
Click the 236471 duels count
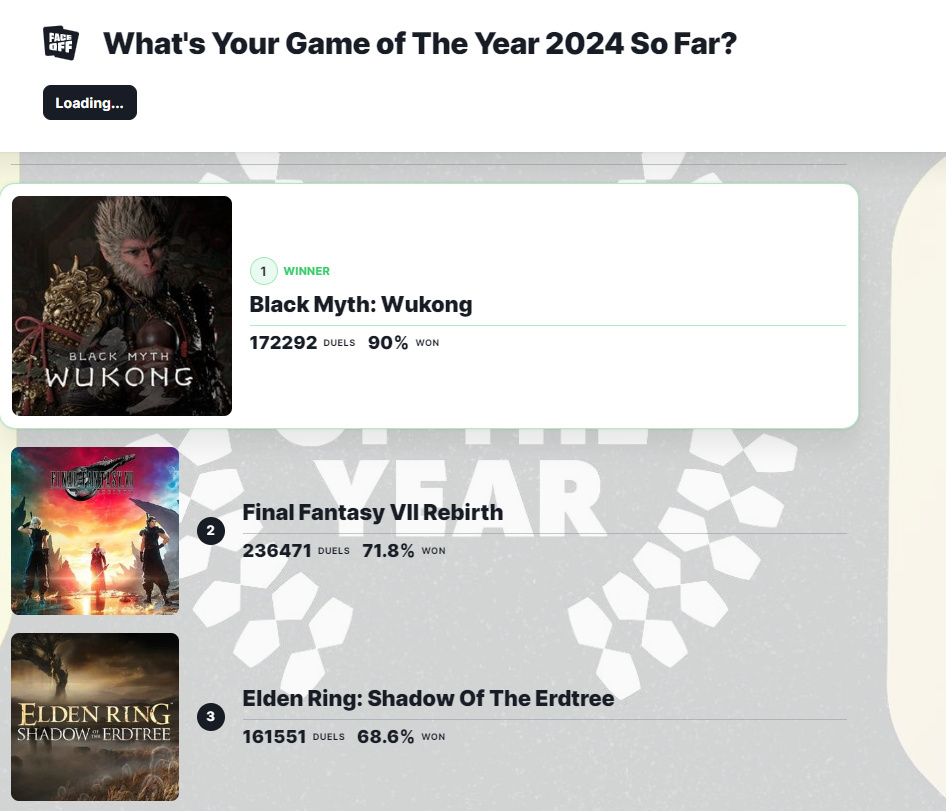[x=277, y=551]
